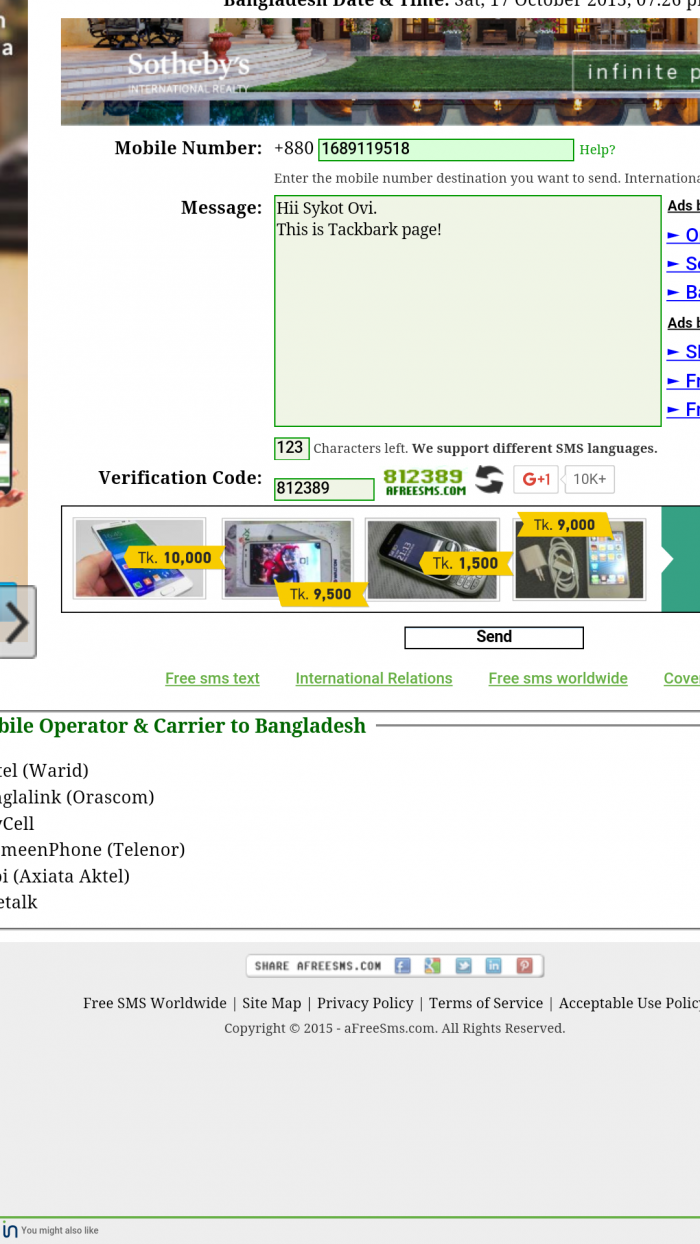The height and width of the screenshot is (1244, 700).
Task: Open the Tk. 9,500 phone ad thumbnail
Action: [288, 560]
